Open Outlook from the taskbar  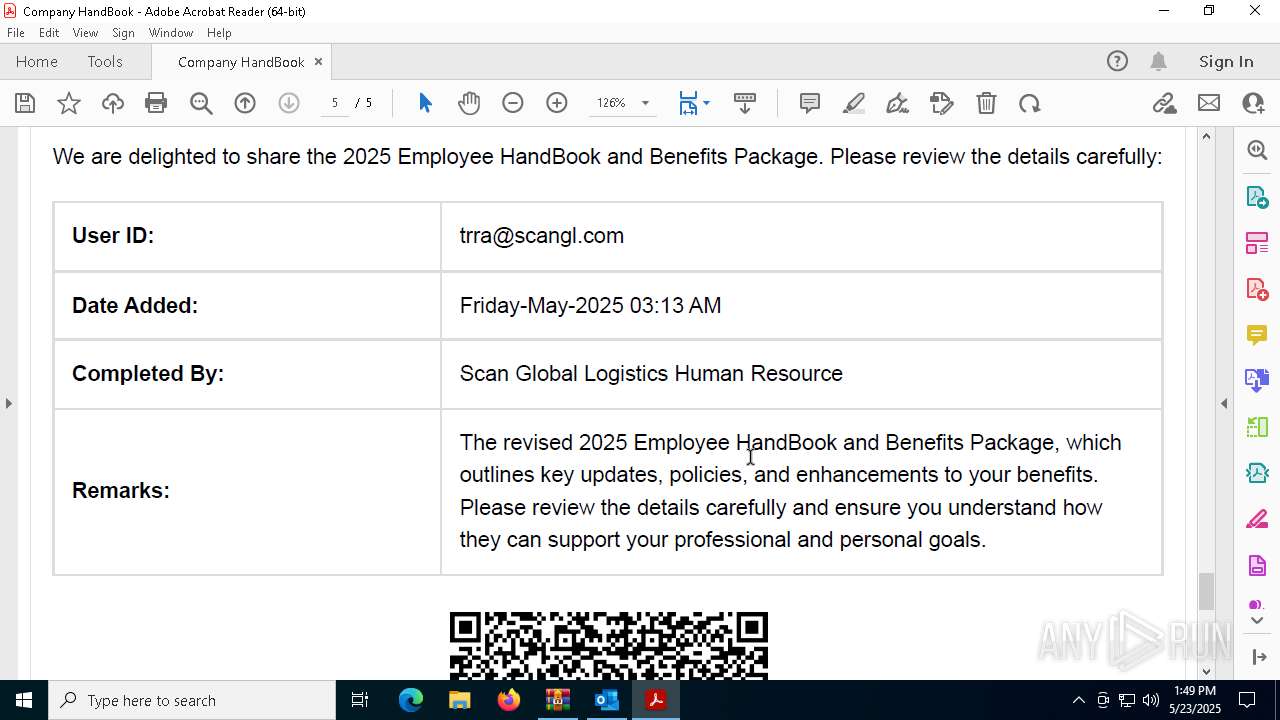pos(607,700)
